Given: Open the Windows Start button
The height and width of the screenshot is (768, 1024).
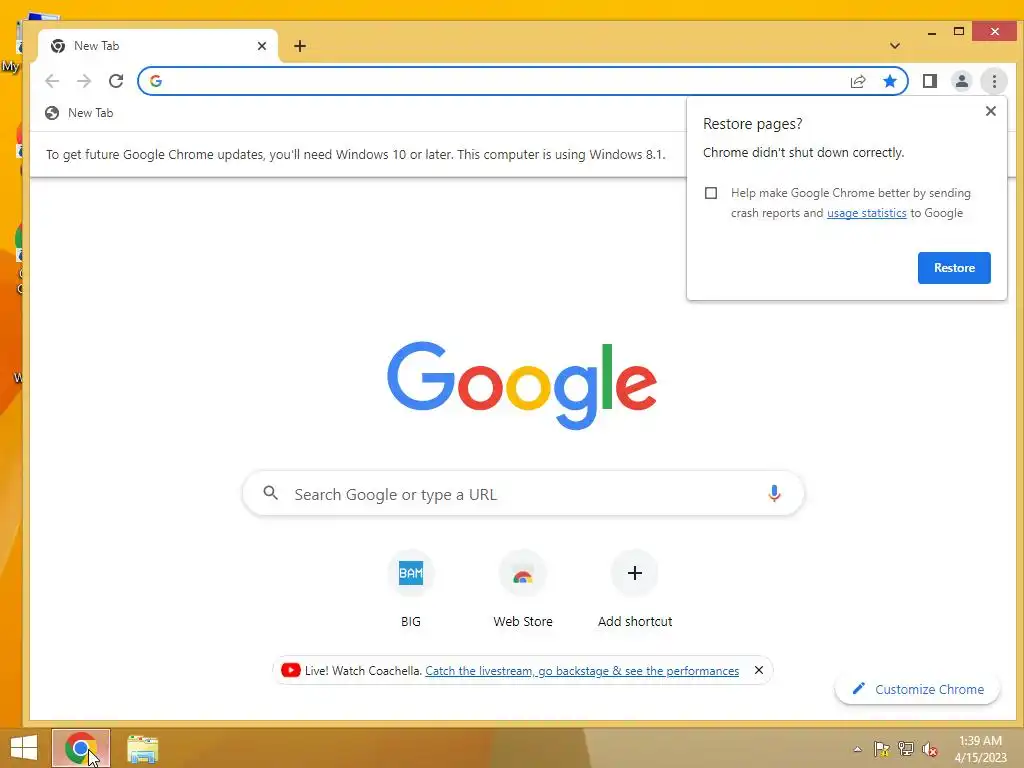Looking at the screenshot, I should 24,748.
